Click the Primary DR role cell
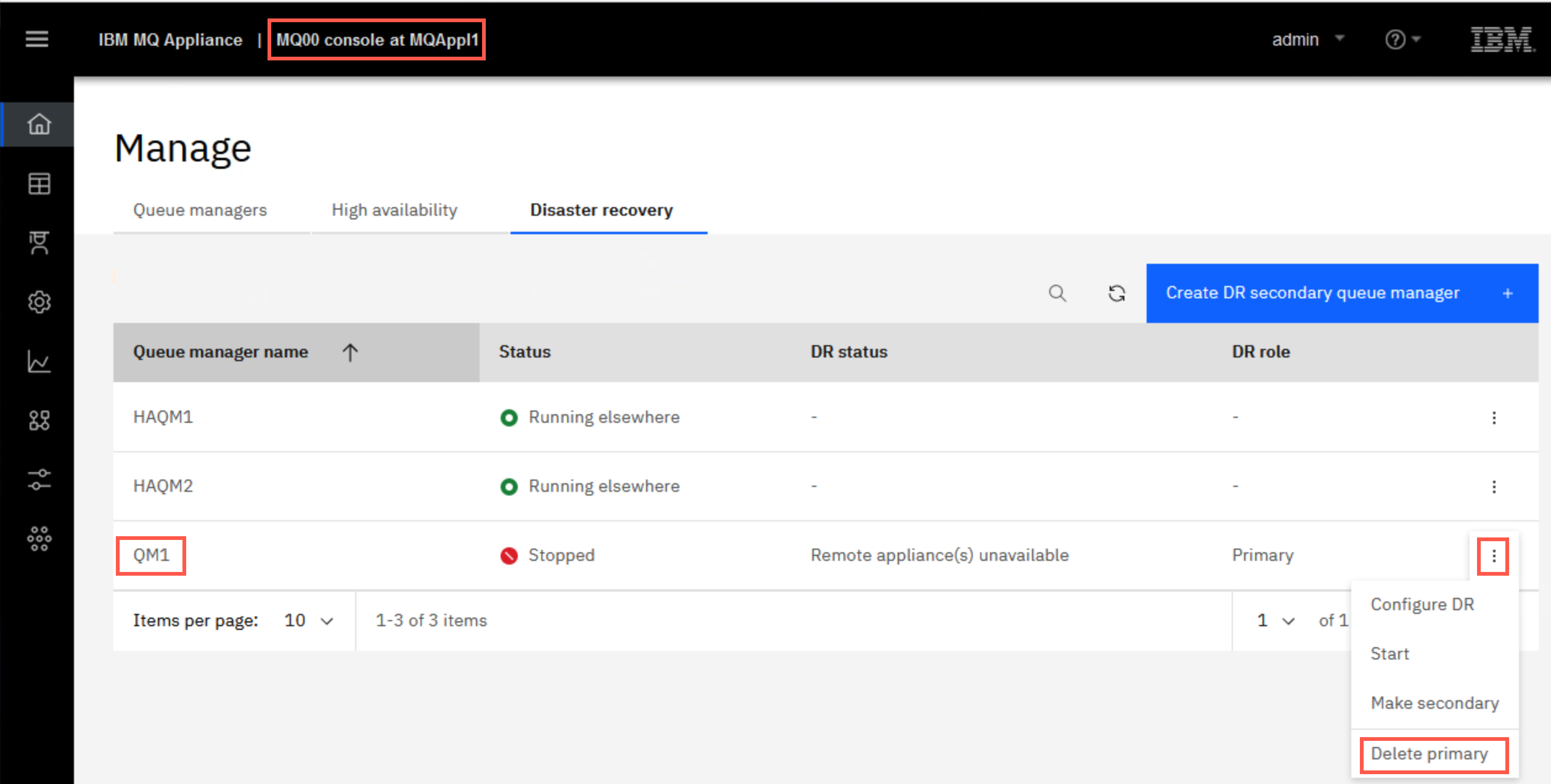Image resolution: width=1551 pixels, height=784 pixels. pyautogui.click(x=1262, y=555)
